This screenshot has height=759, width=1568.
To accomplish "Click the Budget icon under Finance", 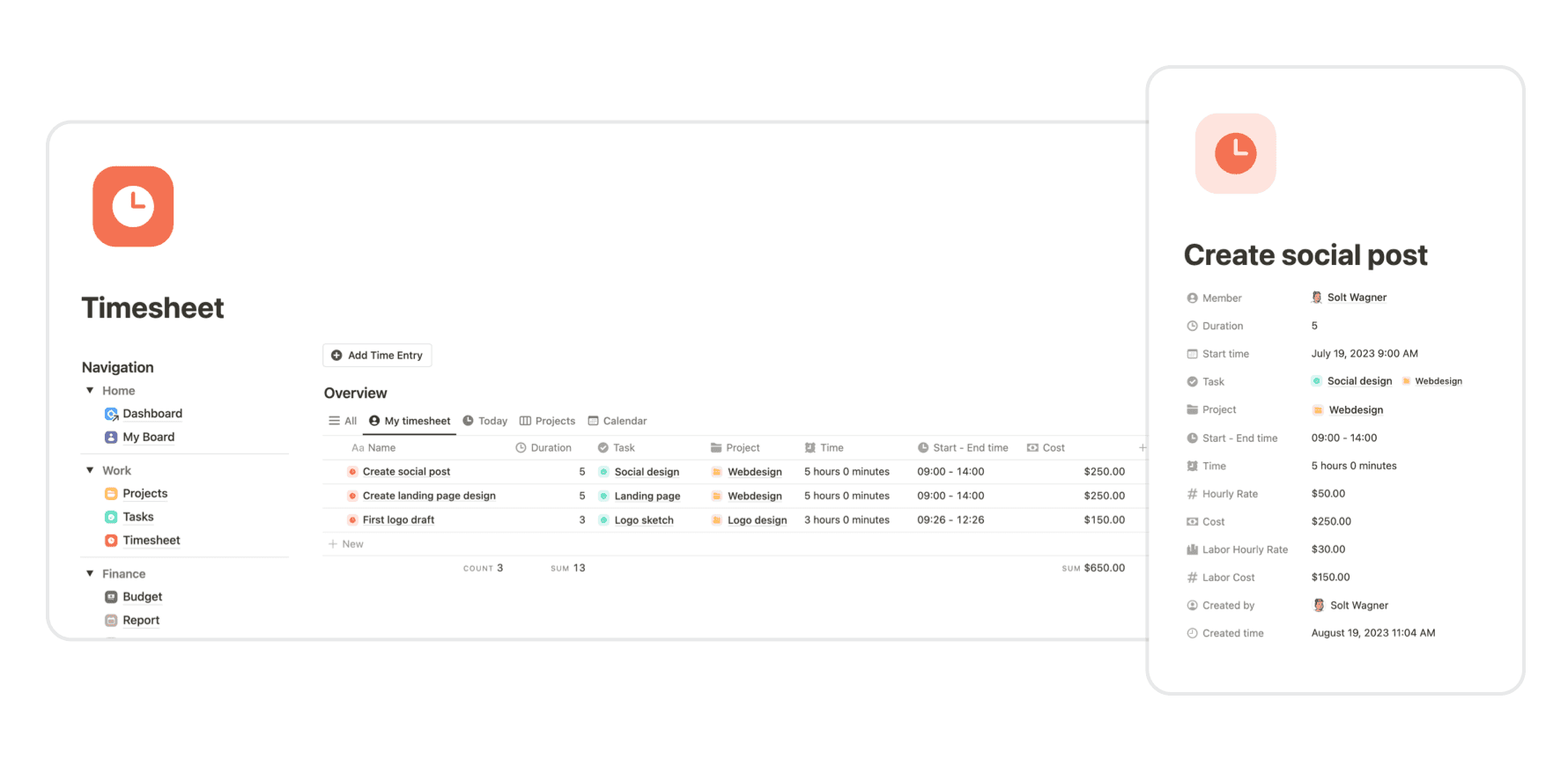I will tap(111, 597).
